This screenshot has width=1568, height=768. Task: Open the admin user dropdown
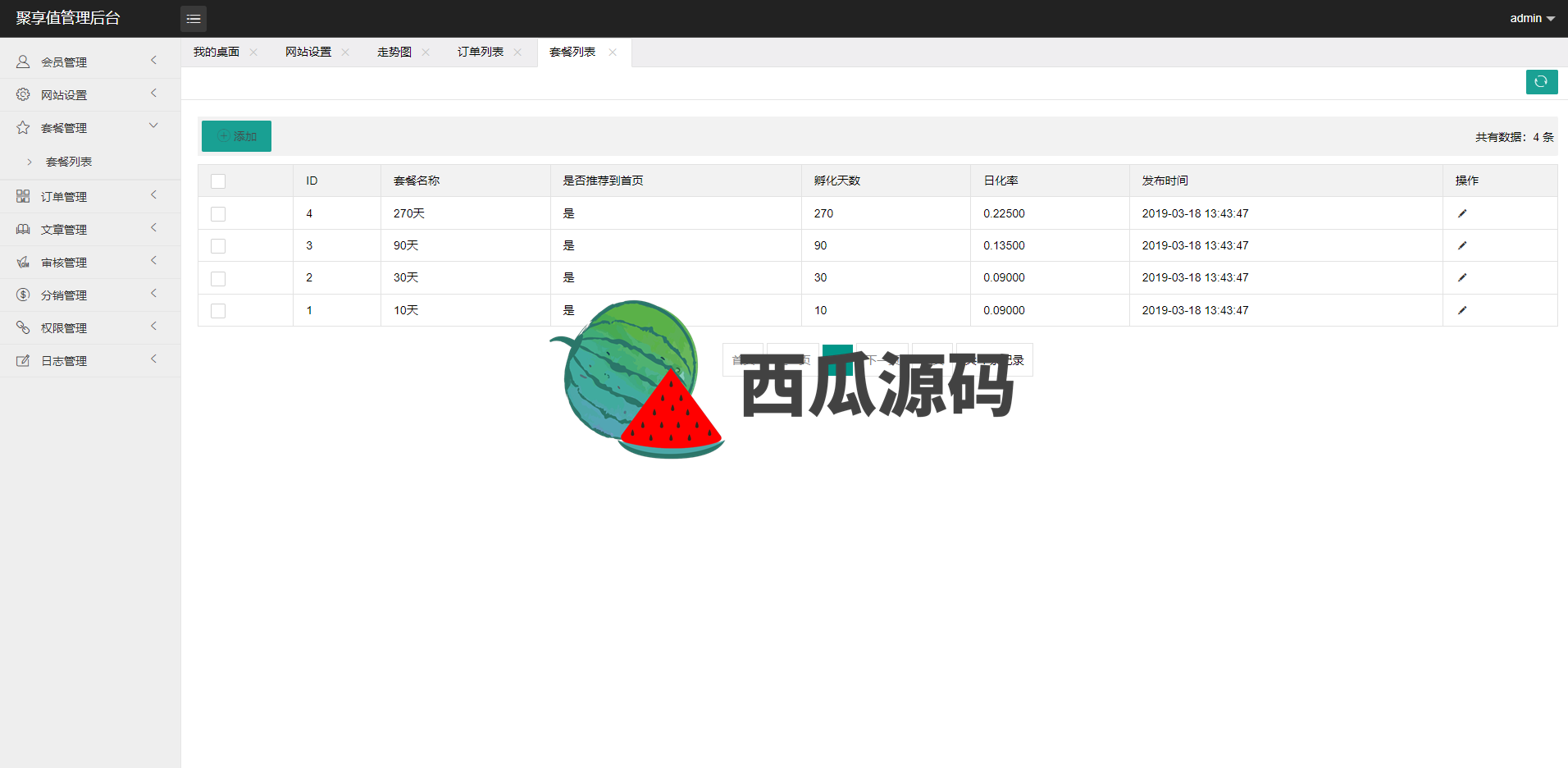[x=1532, y=18]
